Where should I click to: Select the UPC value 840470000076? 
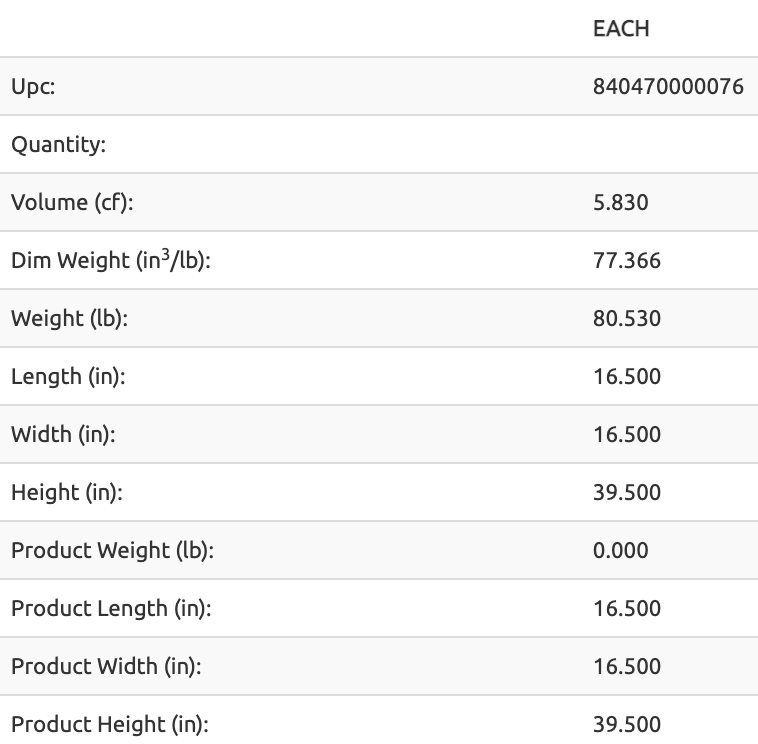pyautogui.click(x=668, y=87)
